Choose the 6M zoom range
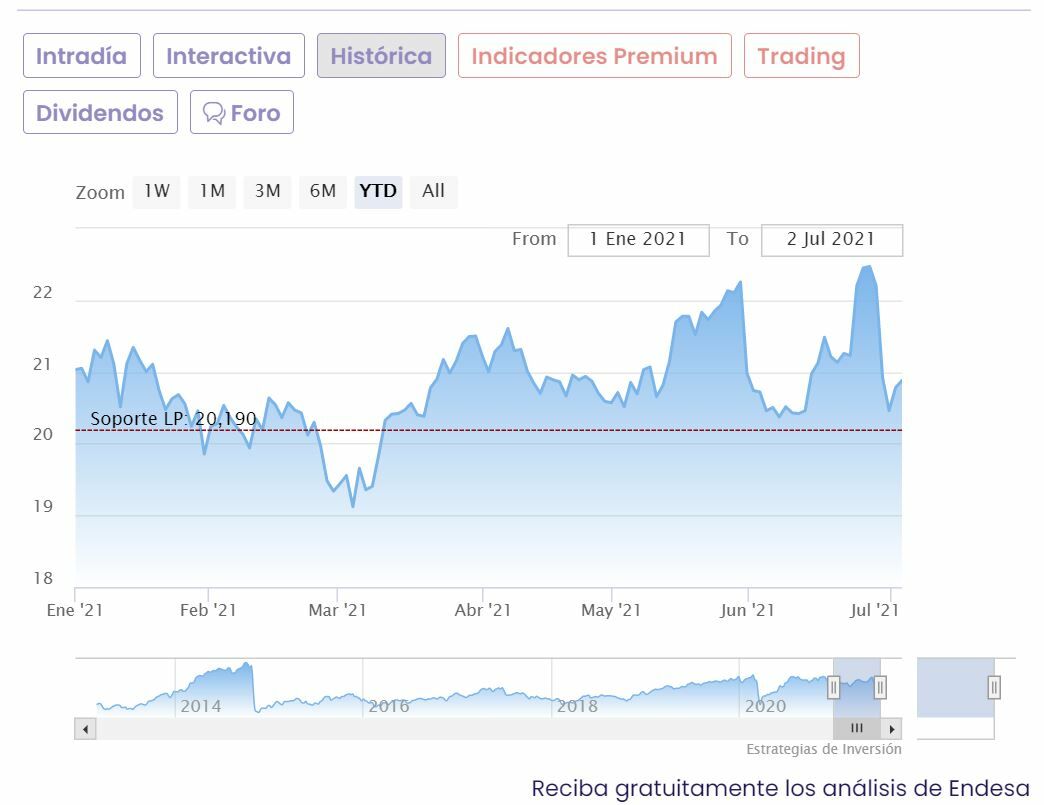This screenshot has width=1044, height=805. [x=322, y=191]
